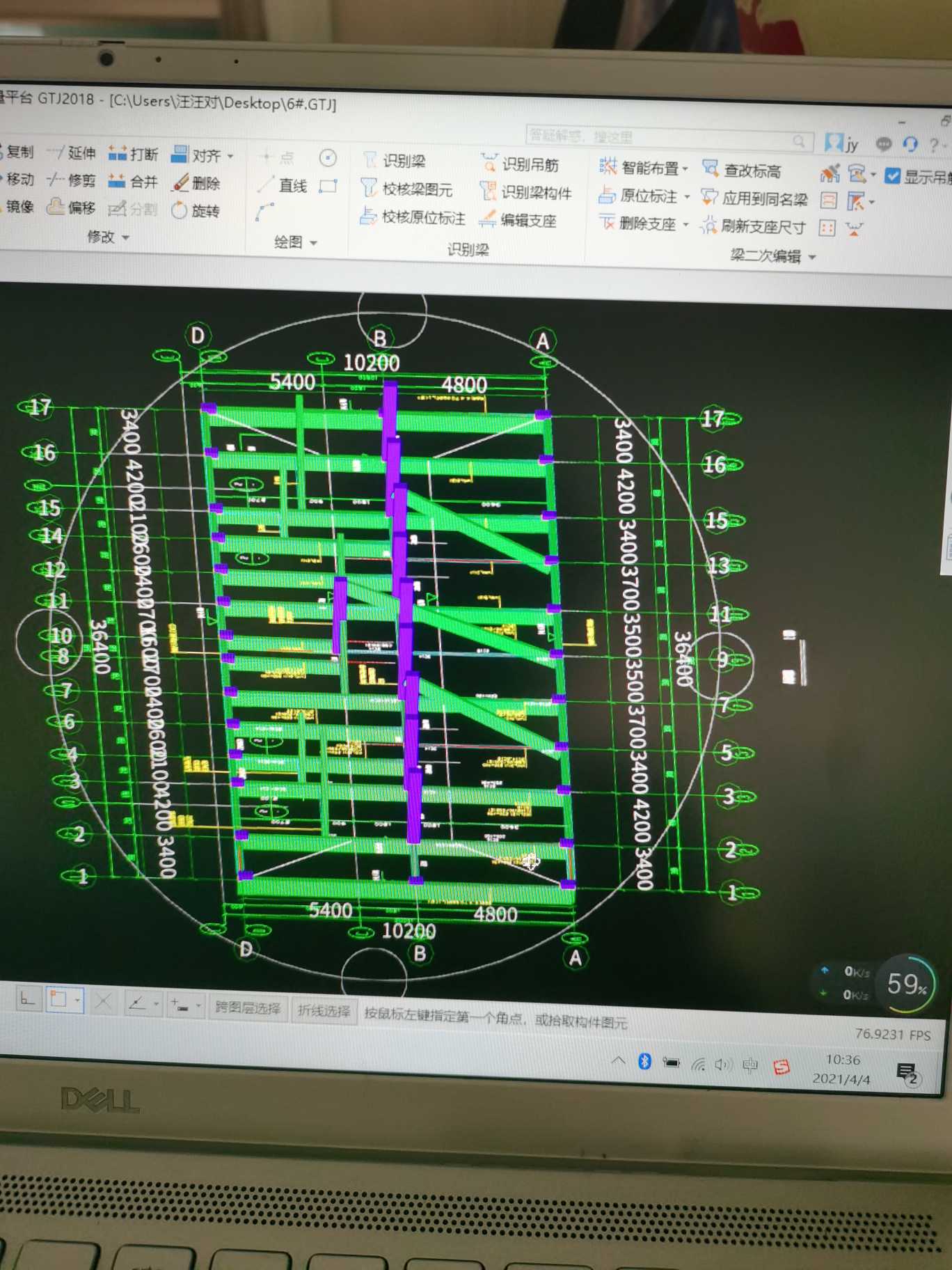Select the 修剪 (trim) tool
Viewport: 952px width, 1270px height.
(71, 180)
